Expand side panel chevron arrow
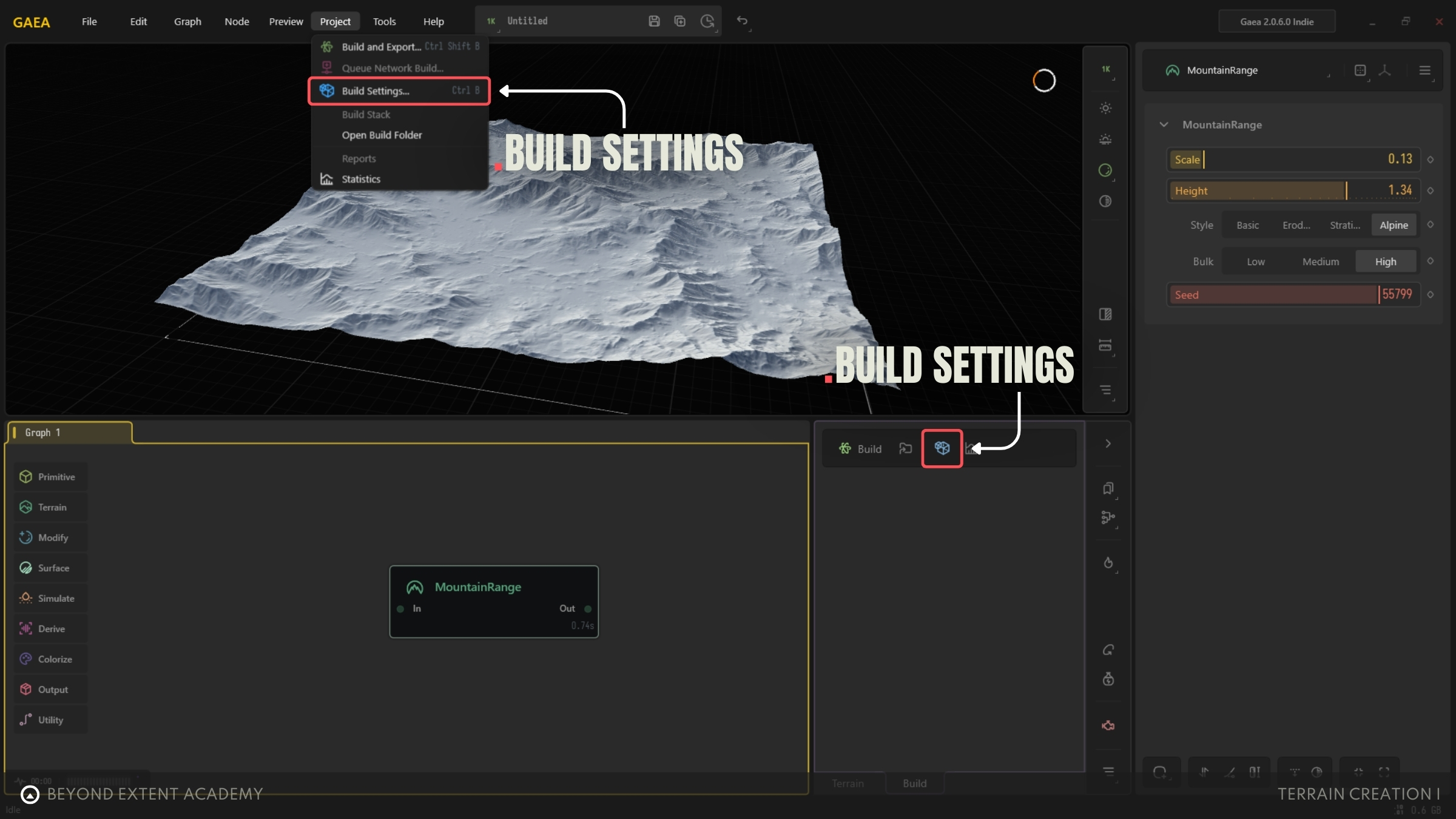The image size is (1456, 819). pos(1108,443)
